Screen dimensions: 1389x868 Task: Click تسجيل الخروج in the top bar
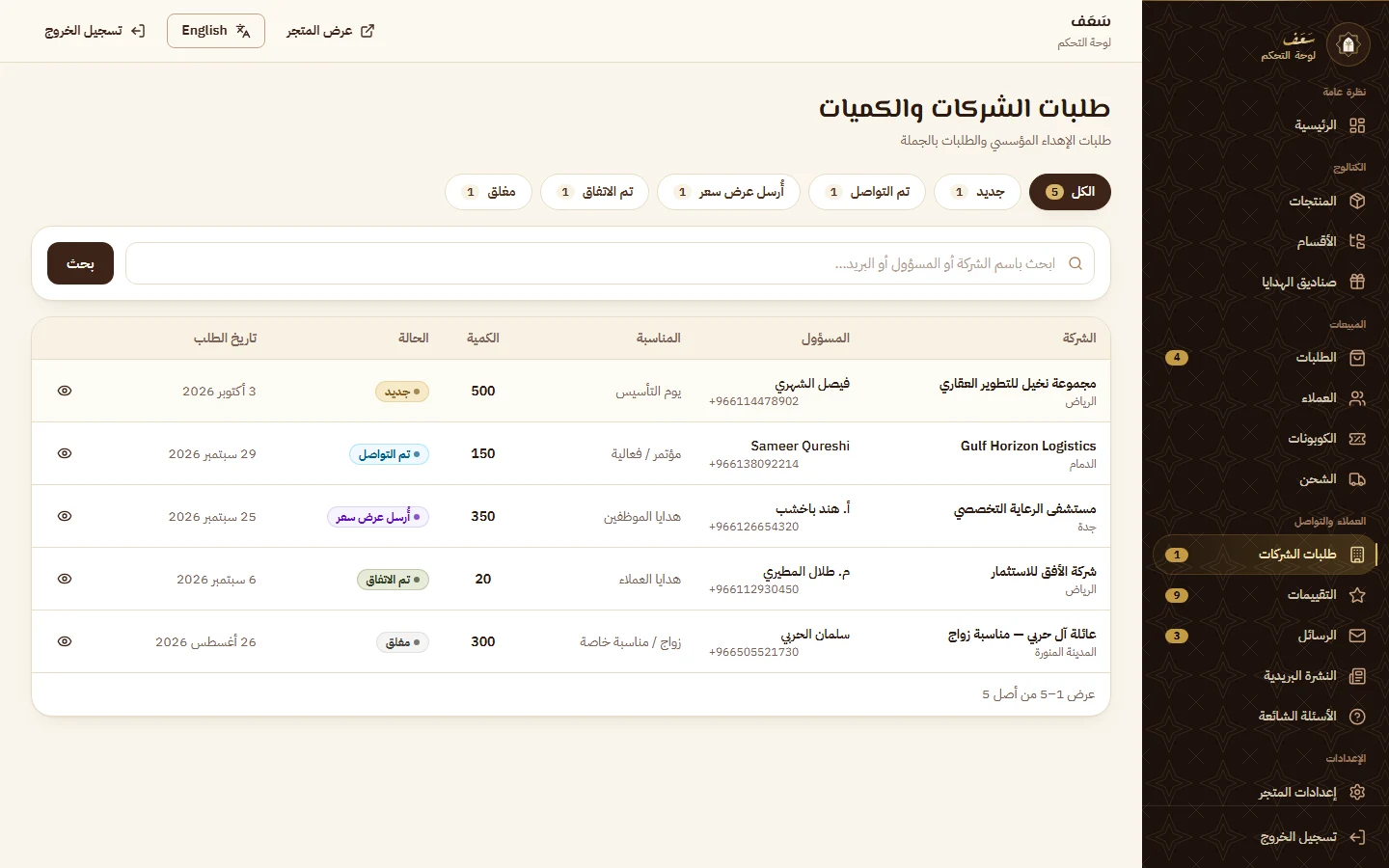(95, 31)
